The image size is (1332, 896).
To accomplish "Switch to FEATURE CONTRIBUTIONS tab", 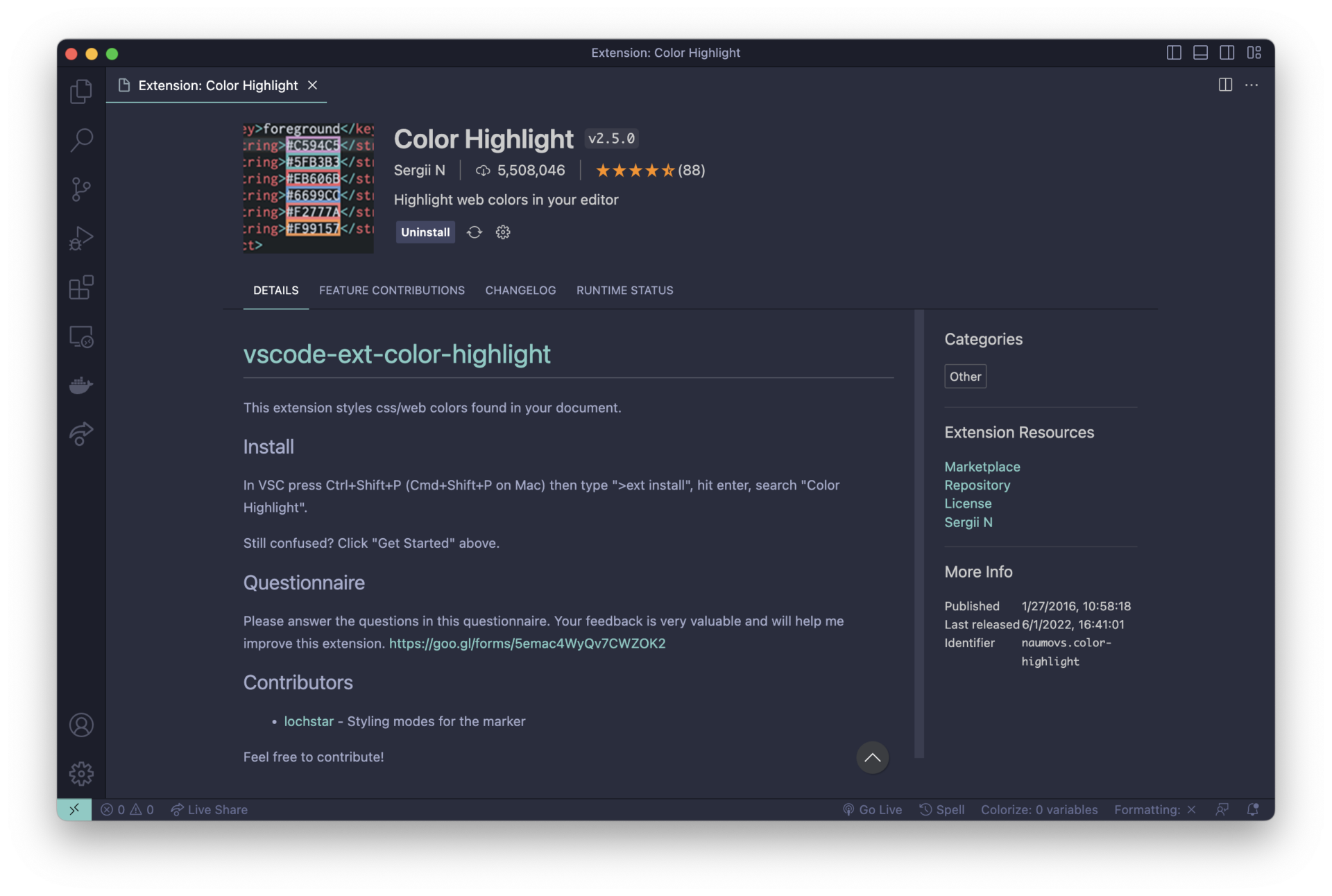I will pyautogui.click(x=392, y=291).
